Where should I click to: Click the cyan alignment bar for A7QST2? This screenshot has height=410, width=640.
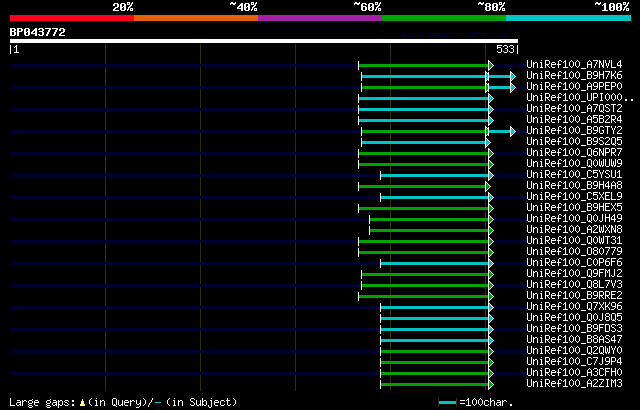click(x=424, y=109)
